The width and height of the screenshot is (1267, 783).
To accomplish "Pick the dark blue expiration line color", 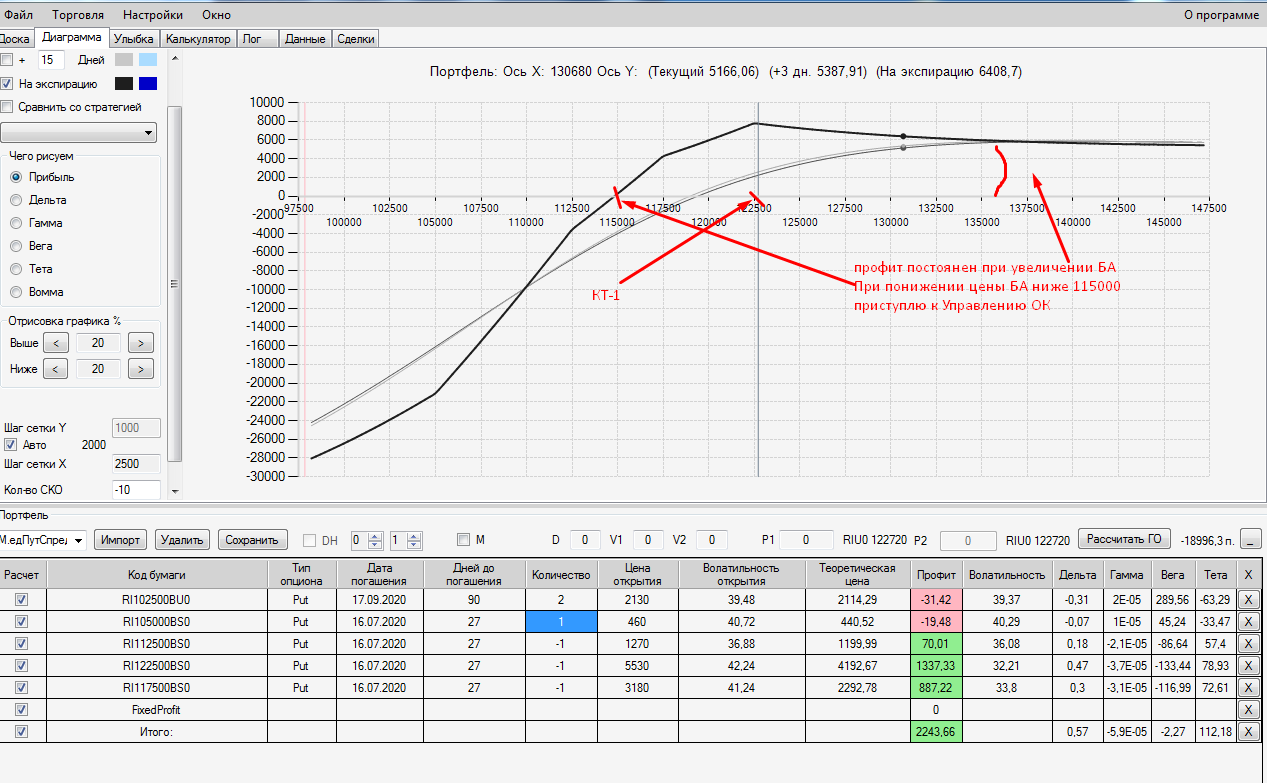I will click(x=148, y=84).
